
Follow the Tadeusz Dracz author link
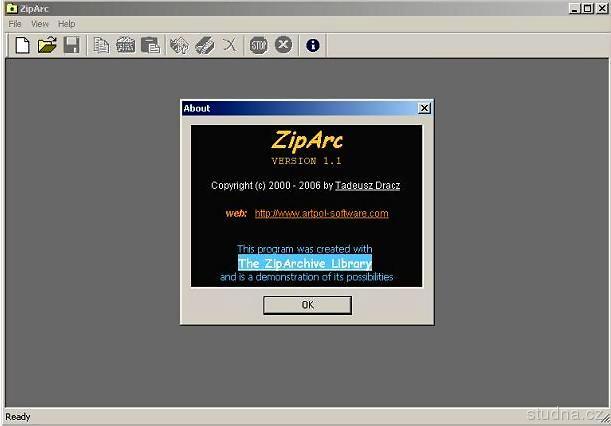367,186
